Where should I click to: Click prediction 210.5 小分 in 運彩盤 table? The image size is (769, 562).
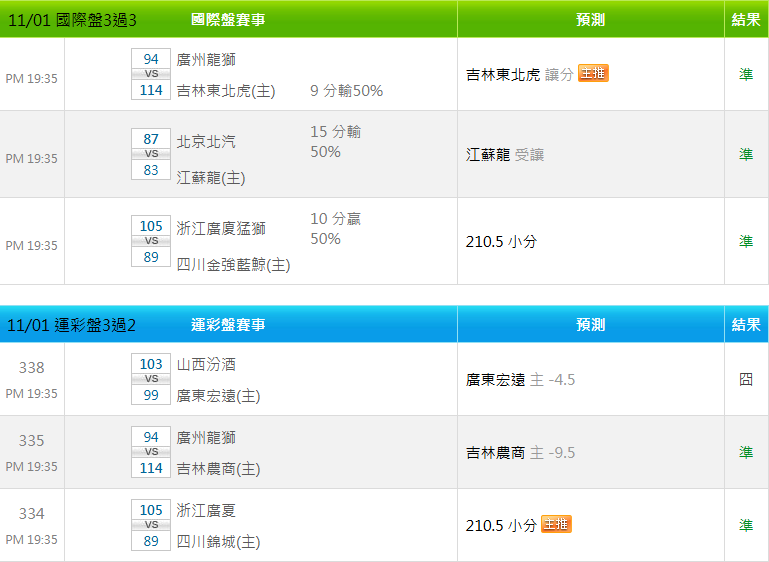501,526
